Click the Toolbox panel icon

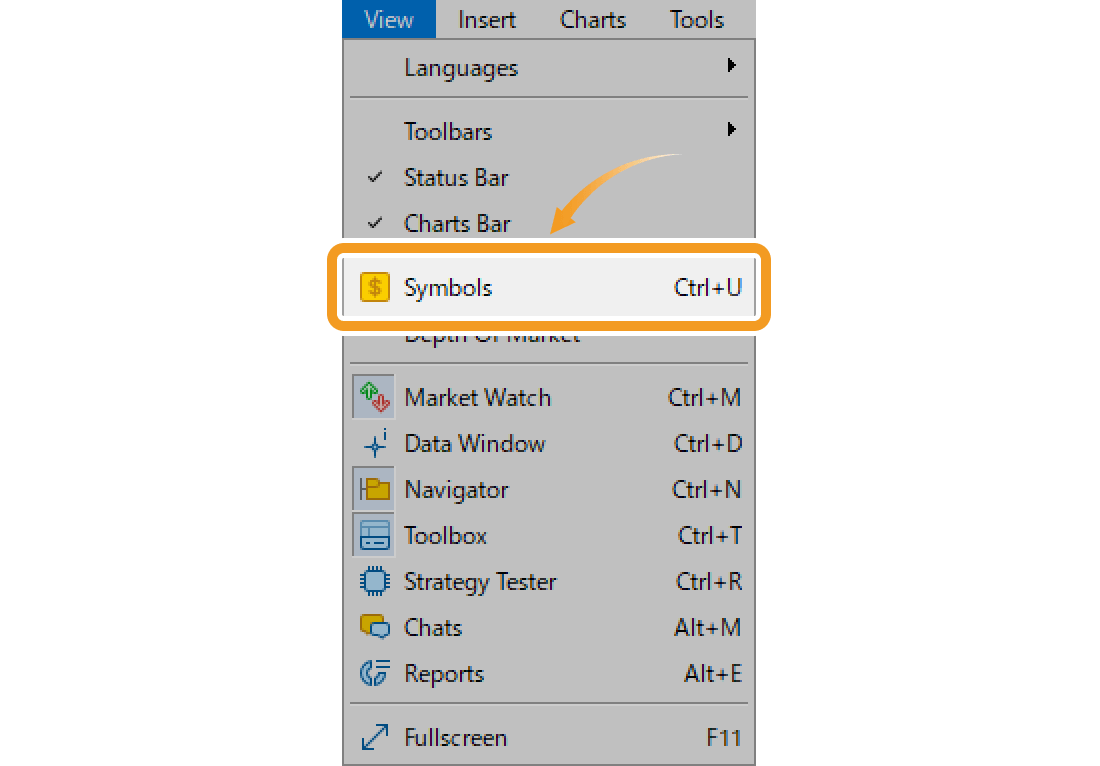tap(374, 535)
